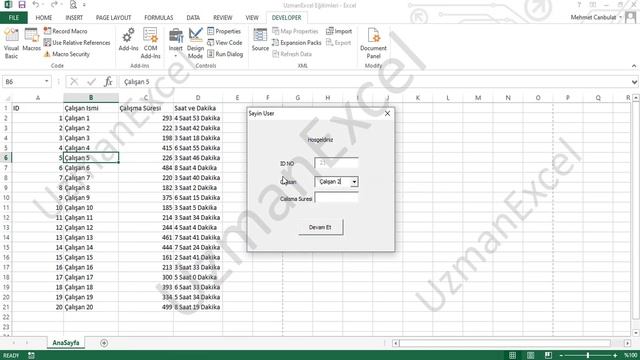Expand the Insert controls menu

(x=176, y=43)
